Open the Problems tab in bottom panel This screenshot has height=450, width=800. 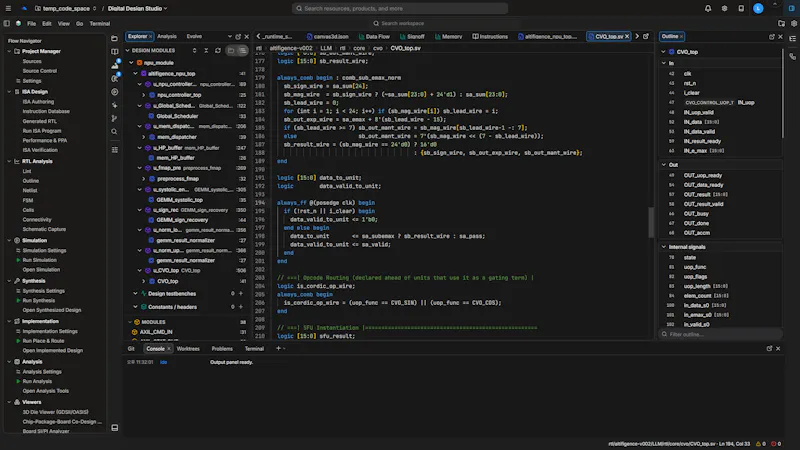click(x=222, y=349)
